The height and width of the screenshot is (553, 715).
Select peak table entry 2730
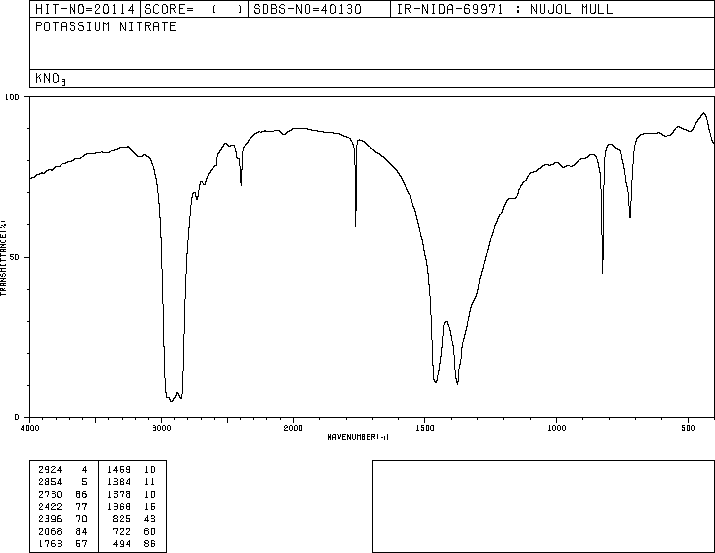50,494
